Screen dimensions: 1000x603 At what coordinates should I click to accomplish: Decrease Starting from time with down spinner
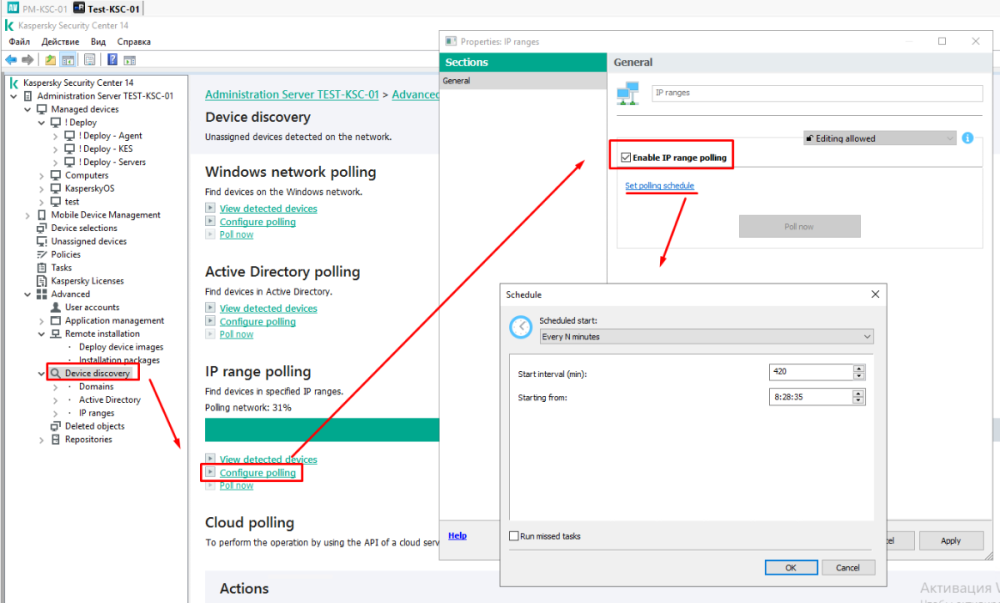pyautogui.click(x=859, y=400)
